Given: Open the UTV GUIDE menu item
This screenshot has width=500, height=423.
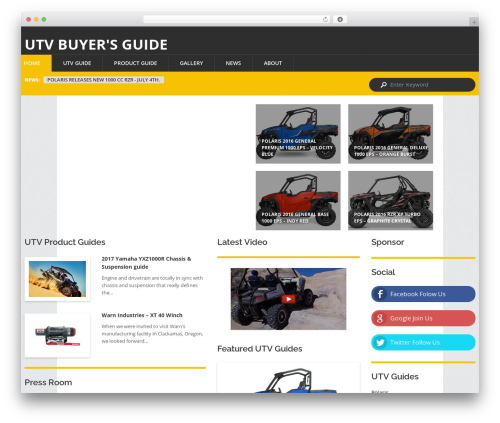Looking at the screenshot, I should pos(77,63).
